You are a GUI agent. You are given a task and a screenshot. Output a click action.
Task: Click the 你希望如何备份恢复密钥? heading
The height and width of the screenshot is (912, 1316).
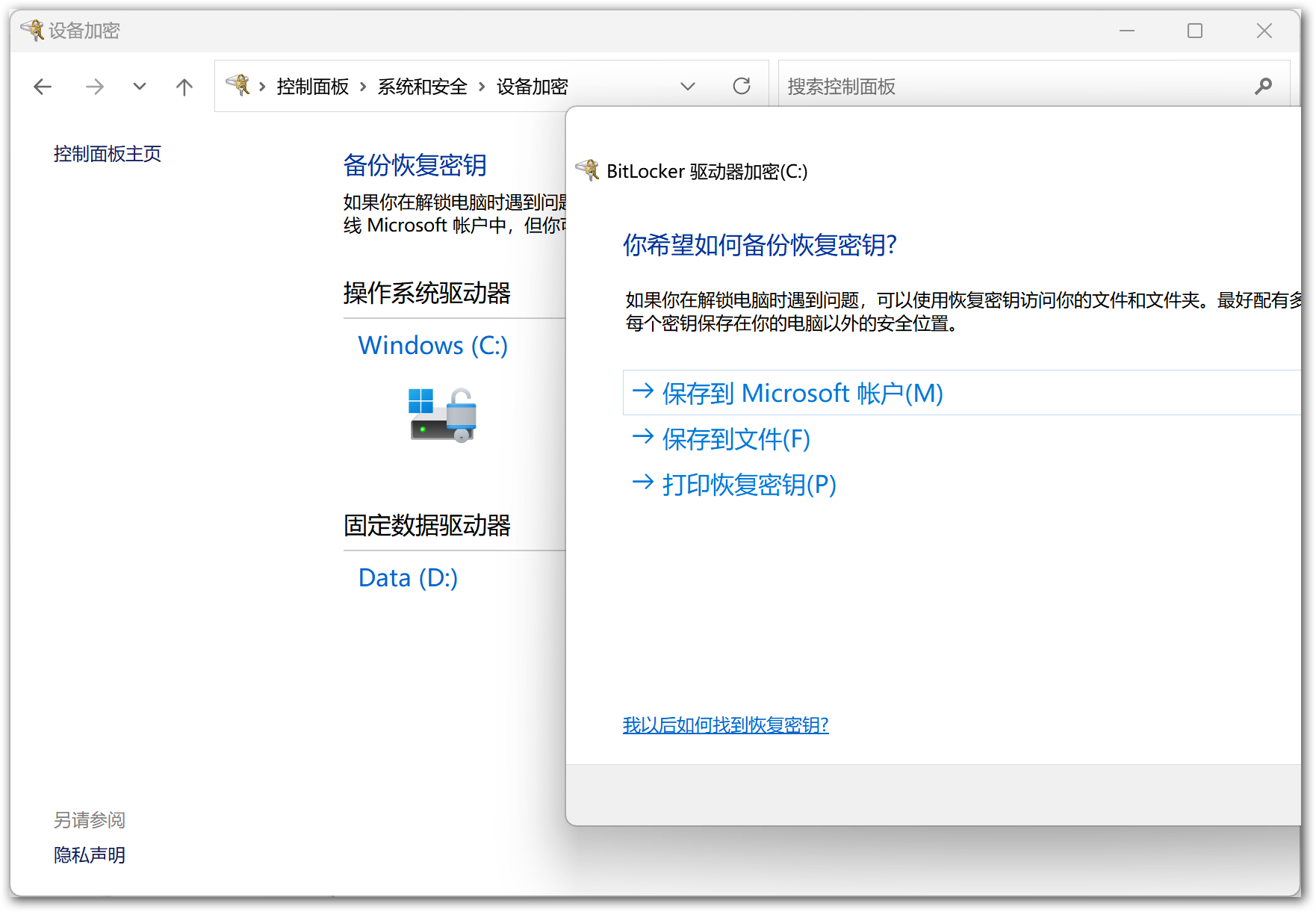point(760,244)
